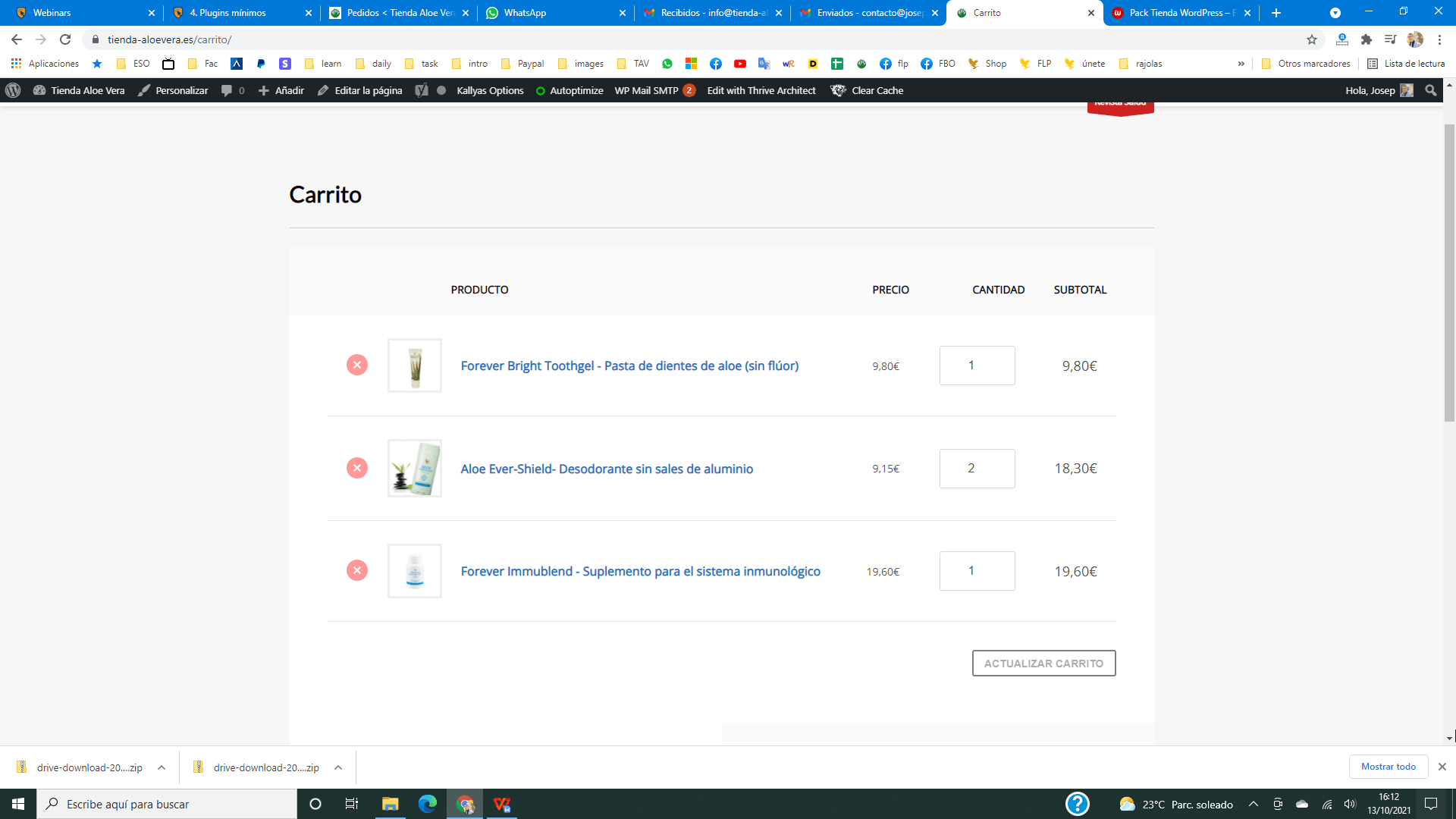The image size is (1456, 819).
Task: Open Lista de lectura
Action: (x=1406, y=64)
